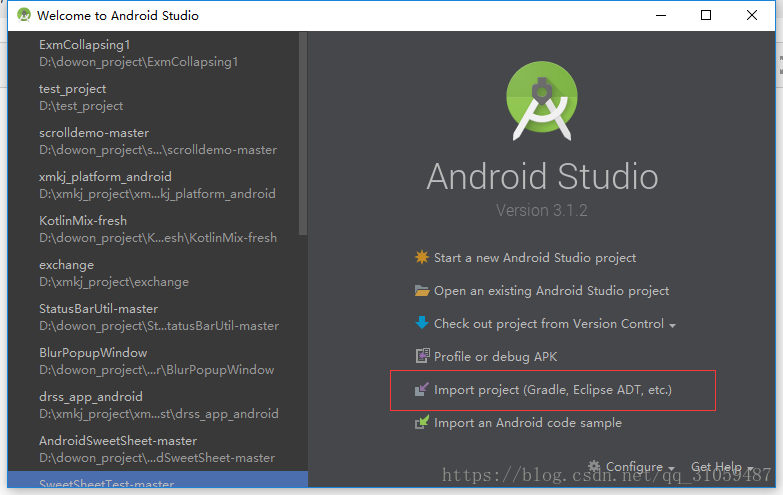The width and height of the screenshot is (783, 495).
Task: Click path D:\test_project
Action: click(x=81, y=106)
